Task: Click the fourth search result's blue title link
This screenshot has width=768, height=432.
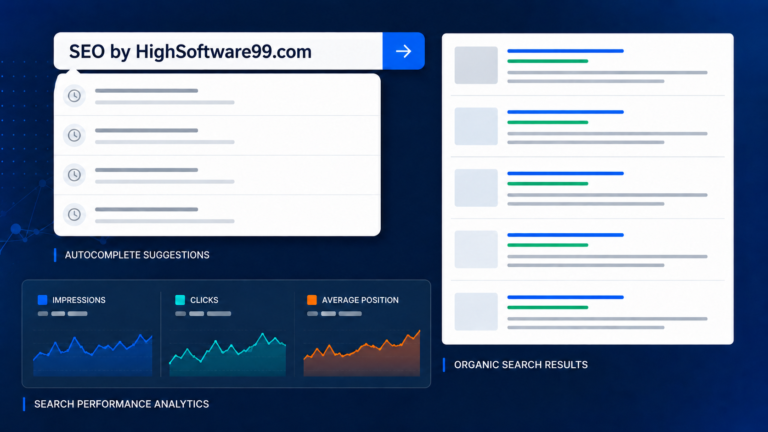Action: [x=565, y=235]
